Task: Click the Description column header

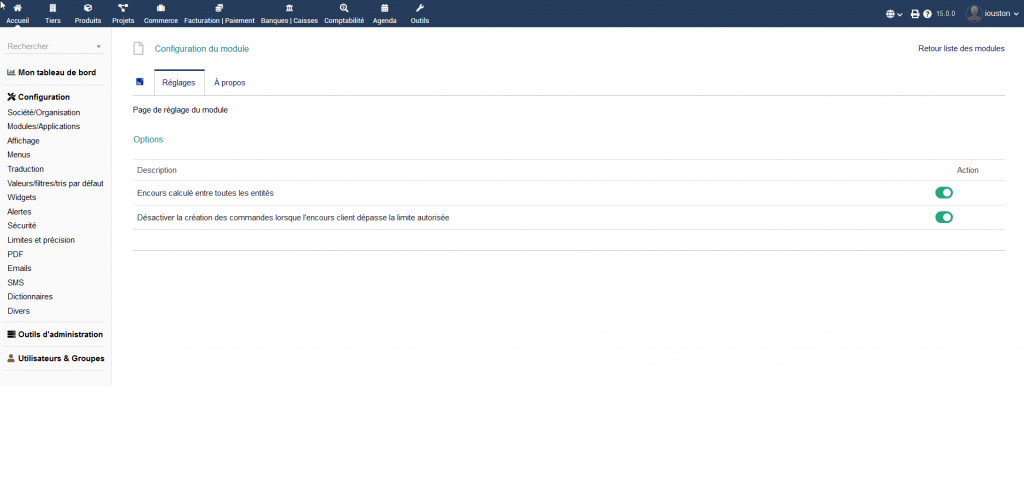Action: click(157, 170)
